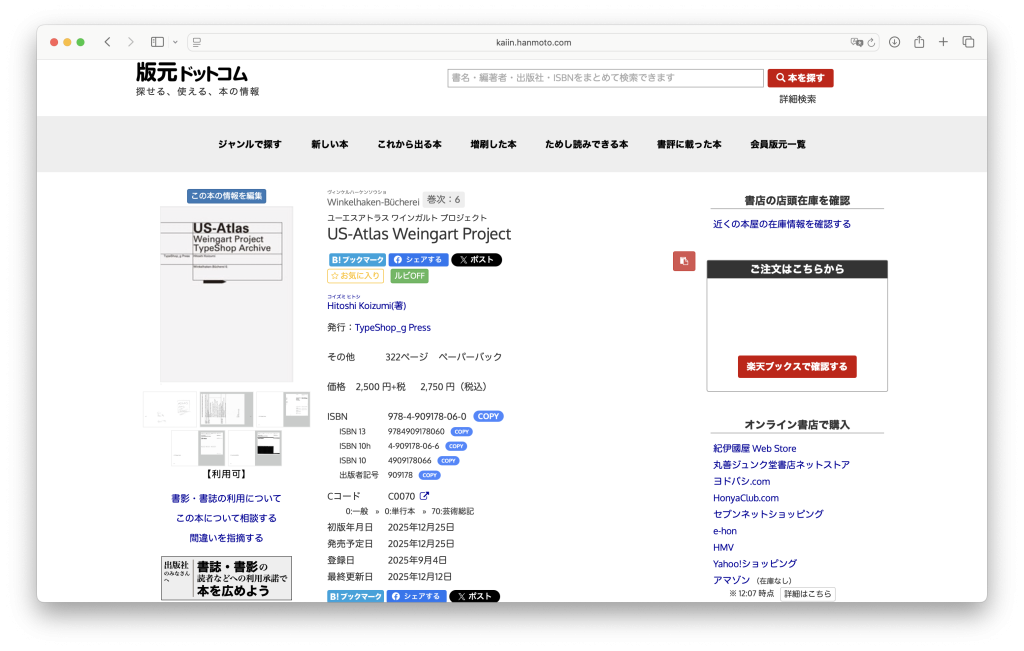Click the book title search input field
The height and width of the screenshot is (651, 1024).
click(x=605, y=78)
